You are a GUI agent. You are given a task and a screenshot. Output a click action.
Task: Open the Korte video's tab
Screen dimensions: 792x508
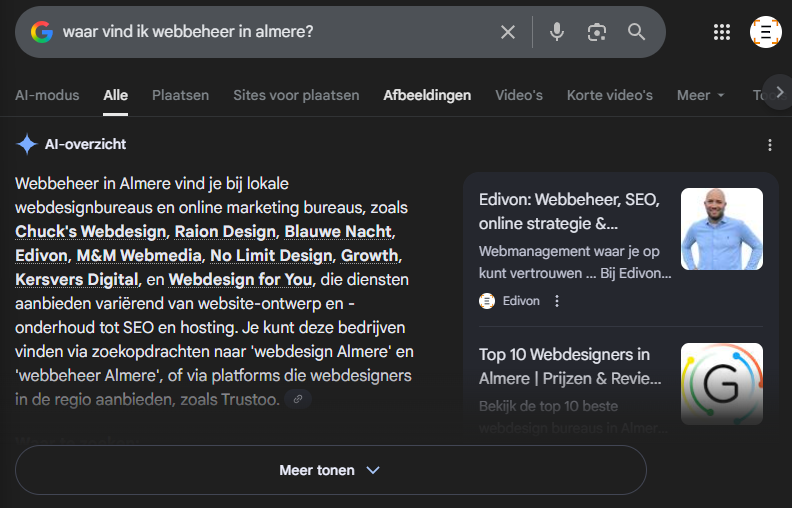pyautogui.click(x=610, y=95)
